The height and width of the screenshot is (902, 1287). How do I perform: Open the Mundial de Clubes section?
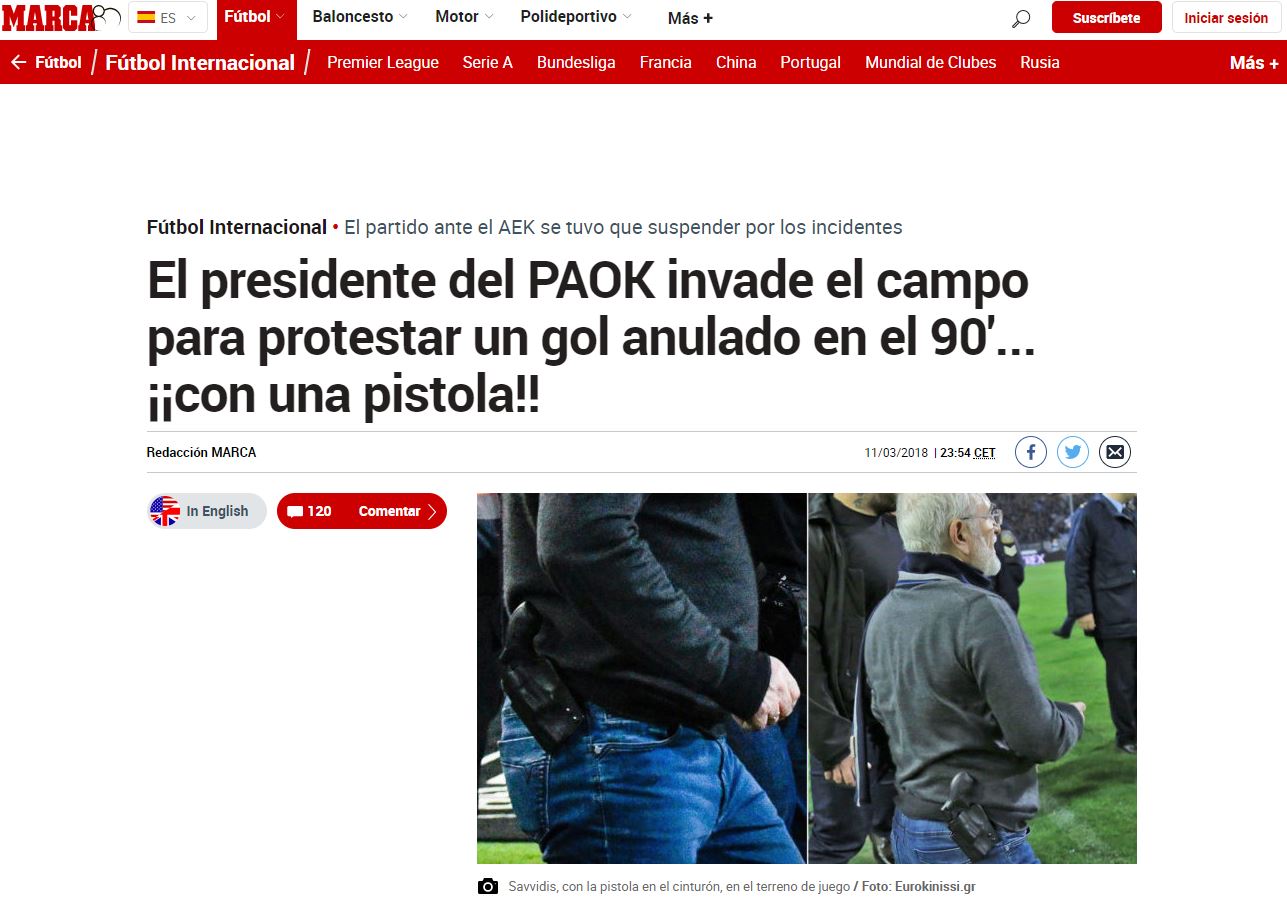[x=930, y=62]
